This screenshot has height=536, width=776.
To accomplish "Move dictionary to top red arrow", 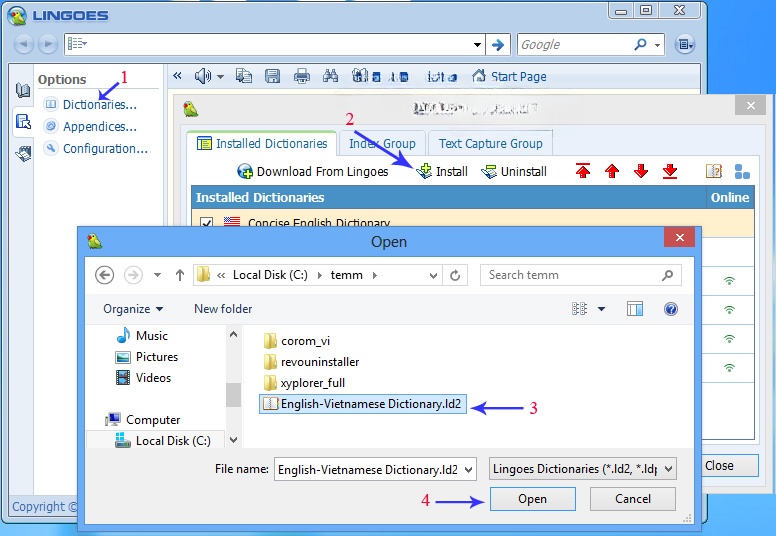I will pos(583,171).
